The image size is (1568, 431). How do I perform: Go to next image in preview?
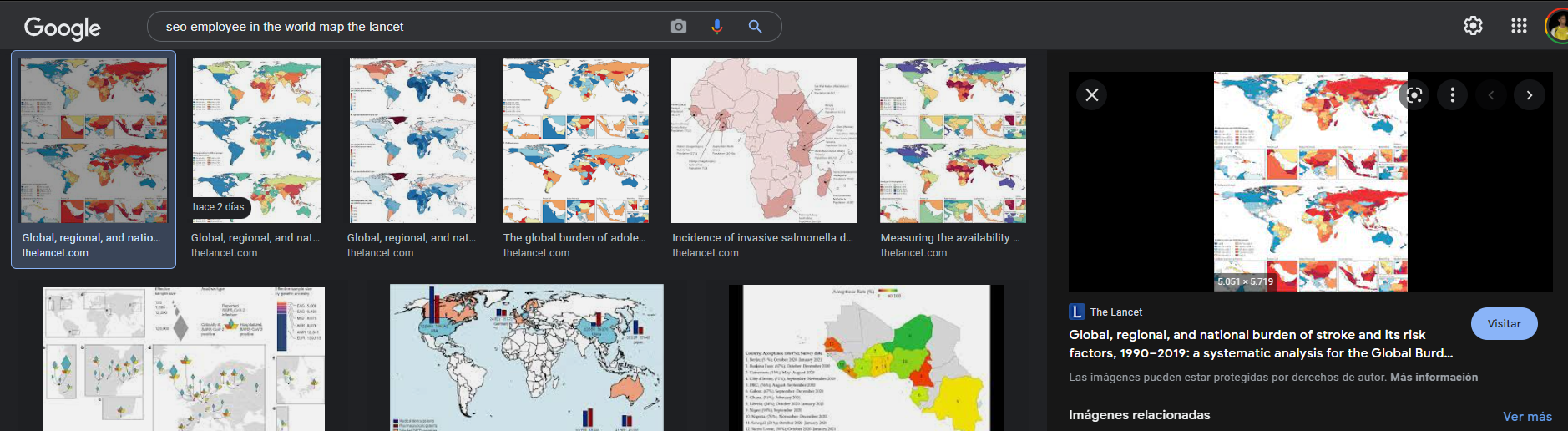(1530, 95)
